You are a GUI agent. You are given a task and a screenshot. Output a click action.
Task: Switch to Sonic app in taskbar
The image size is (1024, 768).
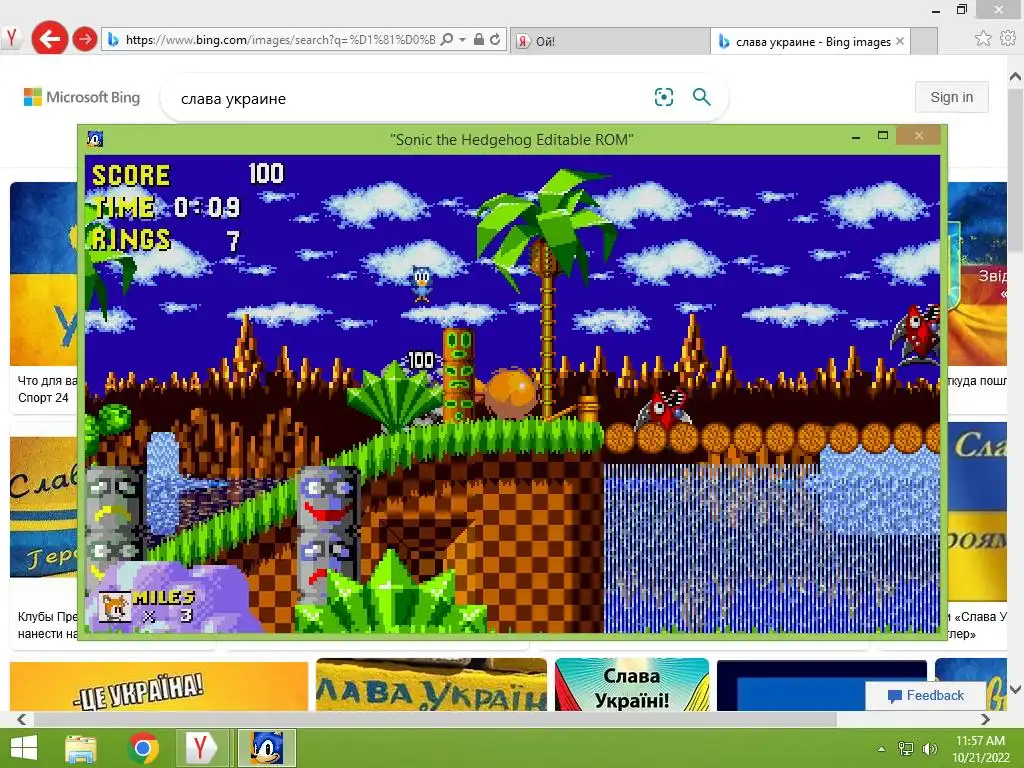click(266, 748)
